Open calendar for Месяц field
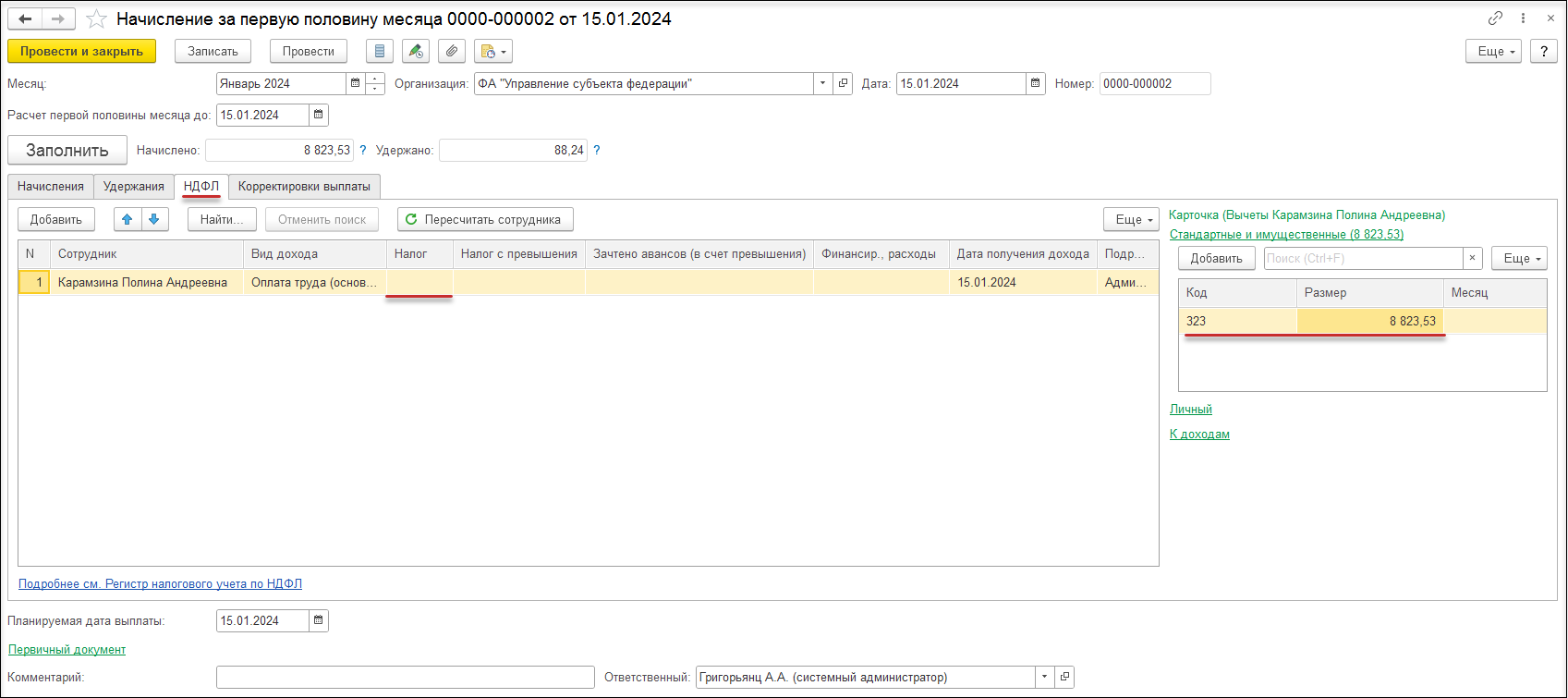 pos(355,83)
